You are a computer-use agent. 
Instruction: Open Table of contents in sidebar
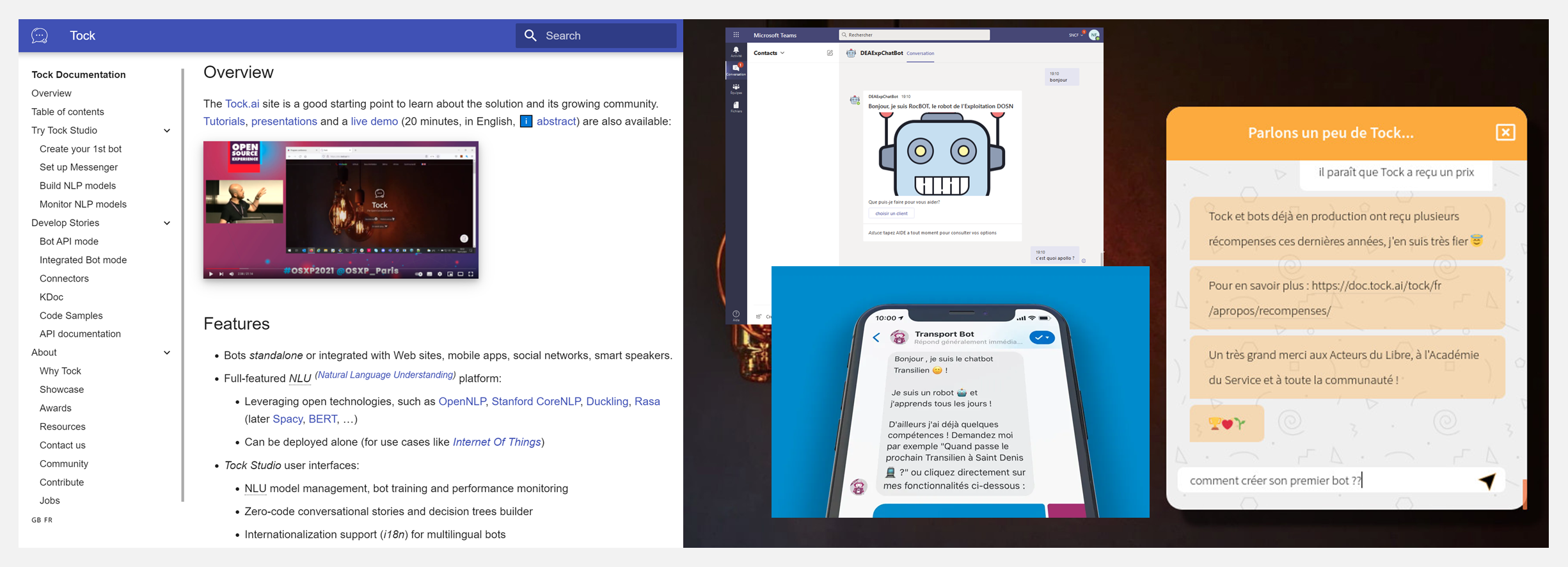click(x=68, y=112)
